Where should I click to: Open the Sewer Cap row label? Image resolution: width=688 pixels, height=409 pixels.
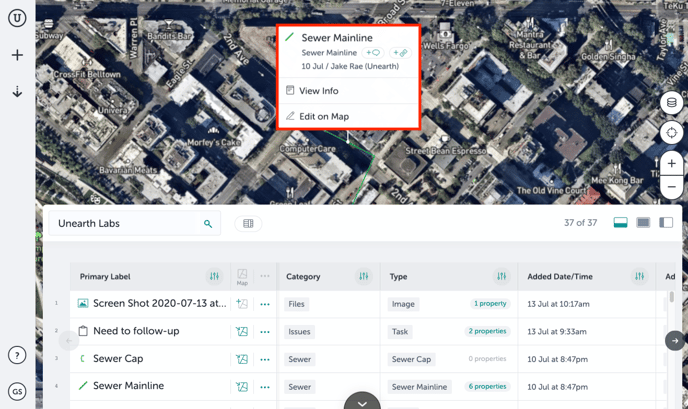click(118, 359)
